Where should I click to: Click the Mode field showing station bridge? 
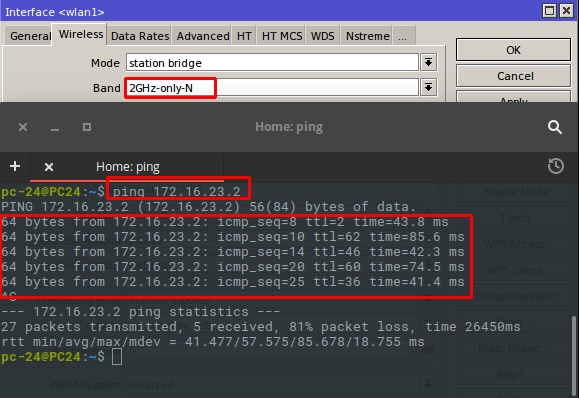(x=272, y=62)
